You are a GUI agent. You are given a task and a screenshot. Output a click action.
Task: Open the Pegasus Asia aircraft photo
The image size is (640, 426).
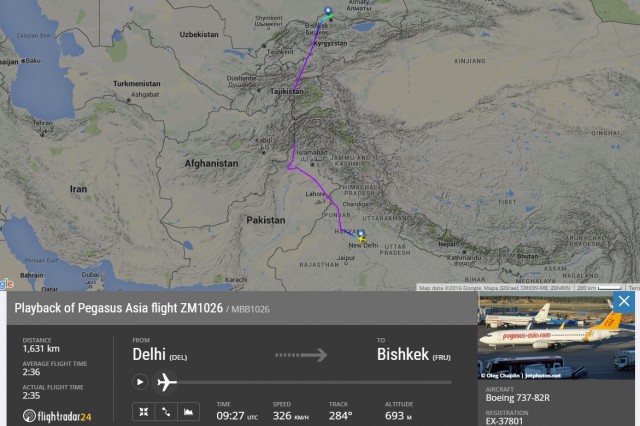[x=556, y=335]
